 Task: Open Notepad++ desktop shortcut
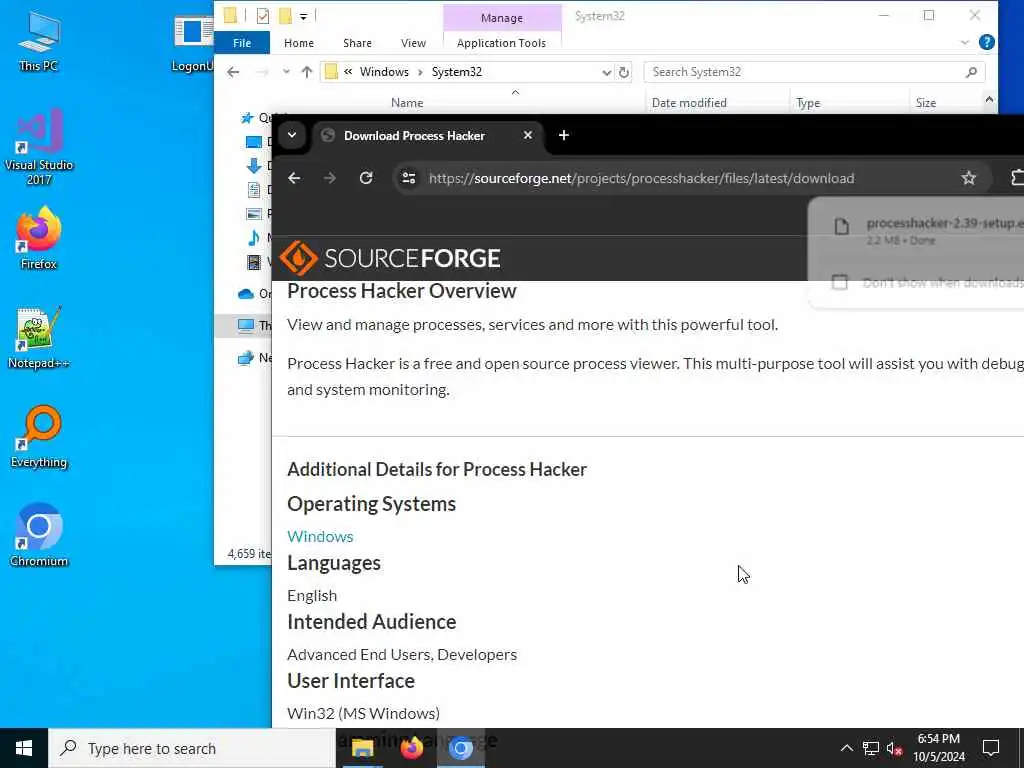click(39, 337)
